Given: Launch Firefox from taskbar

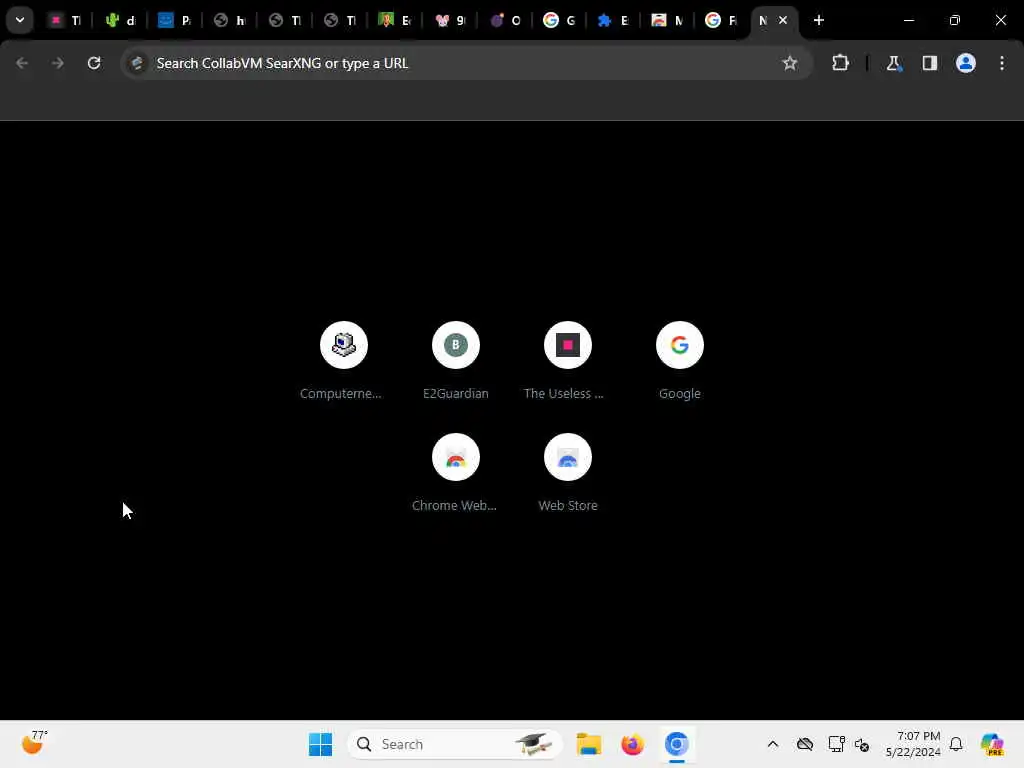Looking at the screenshot, I should pyautogui.click(x=632, y=744).
